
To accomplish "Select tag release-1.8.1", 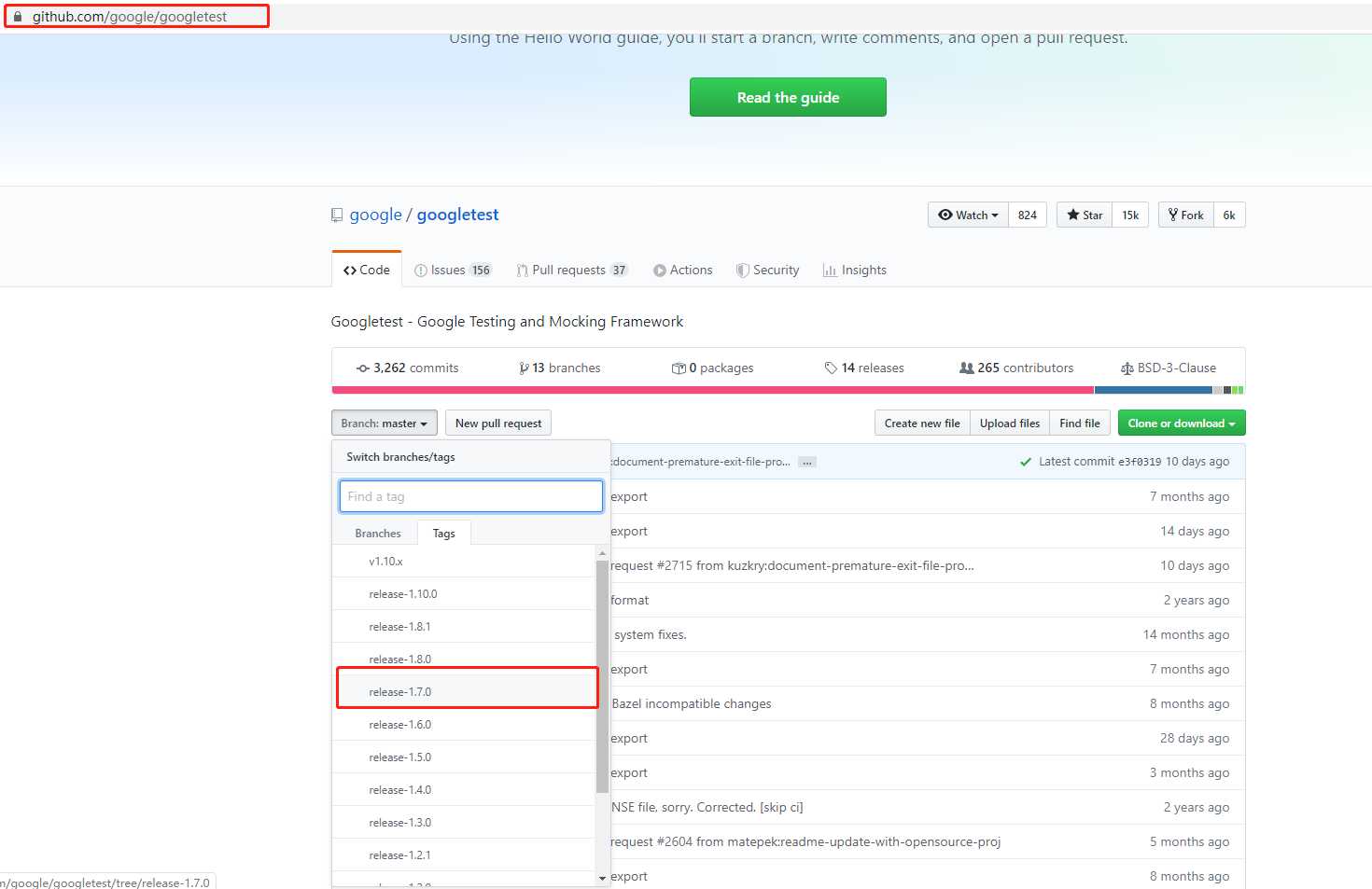I will point(464,626).
